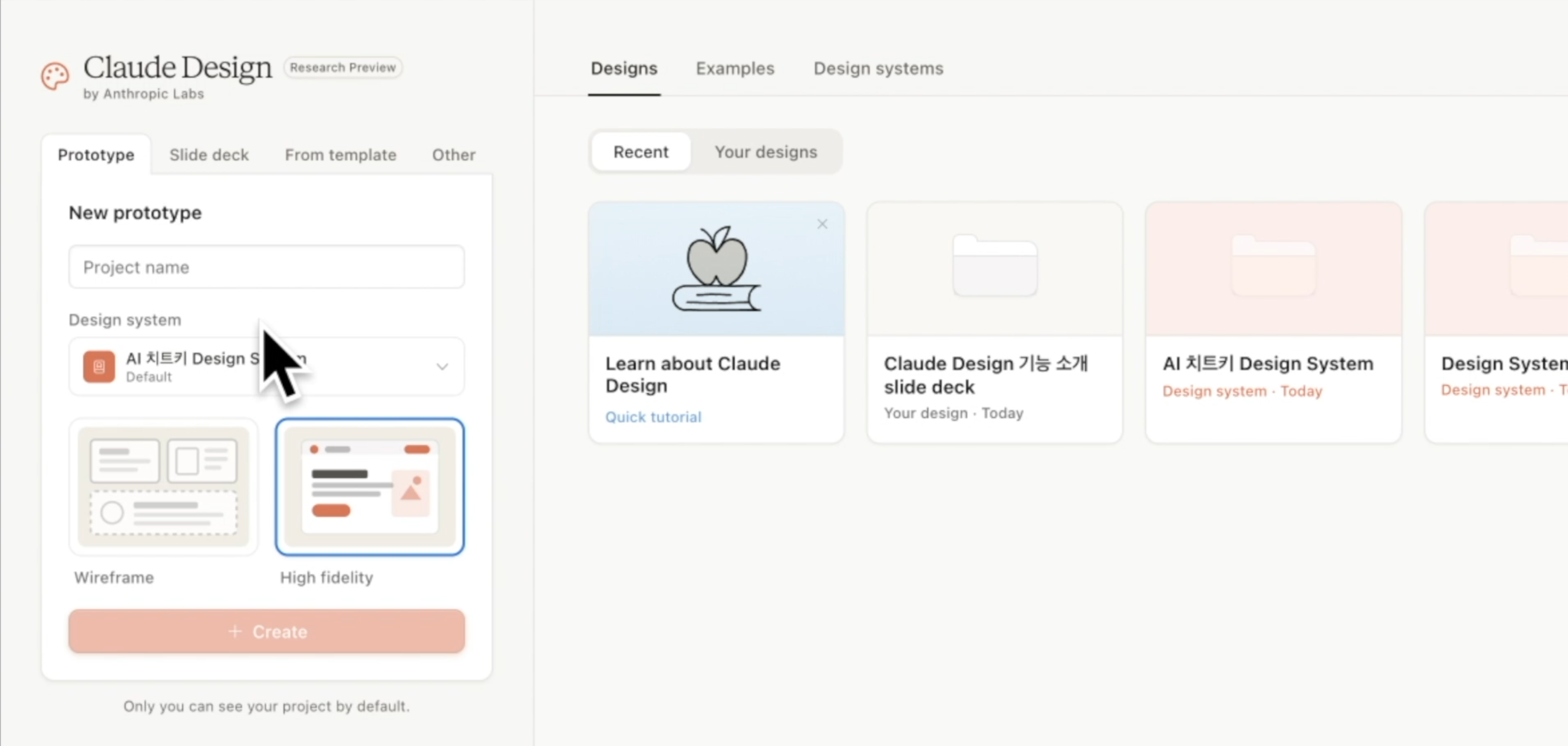The height and width of the screenshot is (746, 1568).
Task: Click the Quick tutorial link
Action: tap(653, 417)
